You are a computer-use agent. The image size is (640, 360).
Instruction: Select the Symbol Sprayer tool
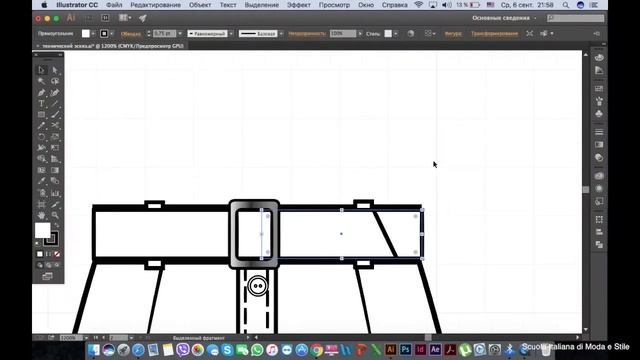click(42, 193)
